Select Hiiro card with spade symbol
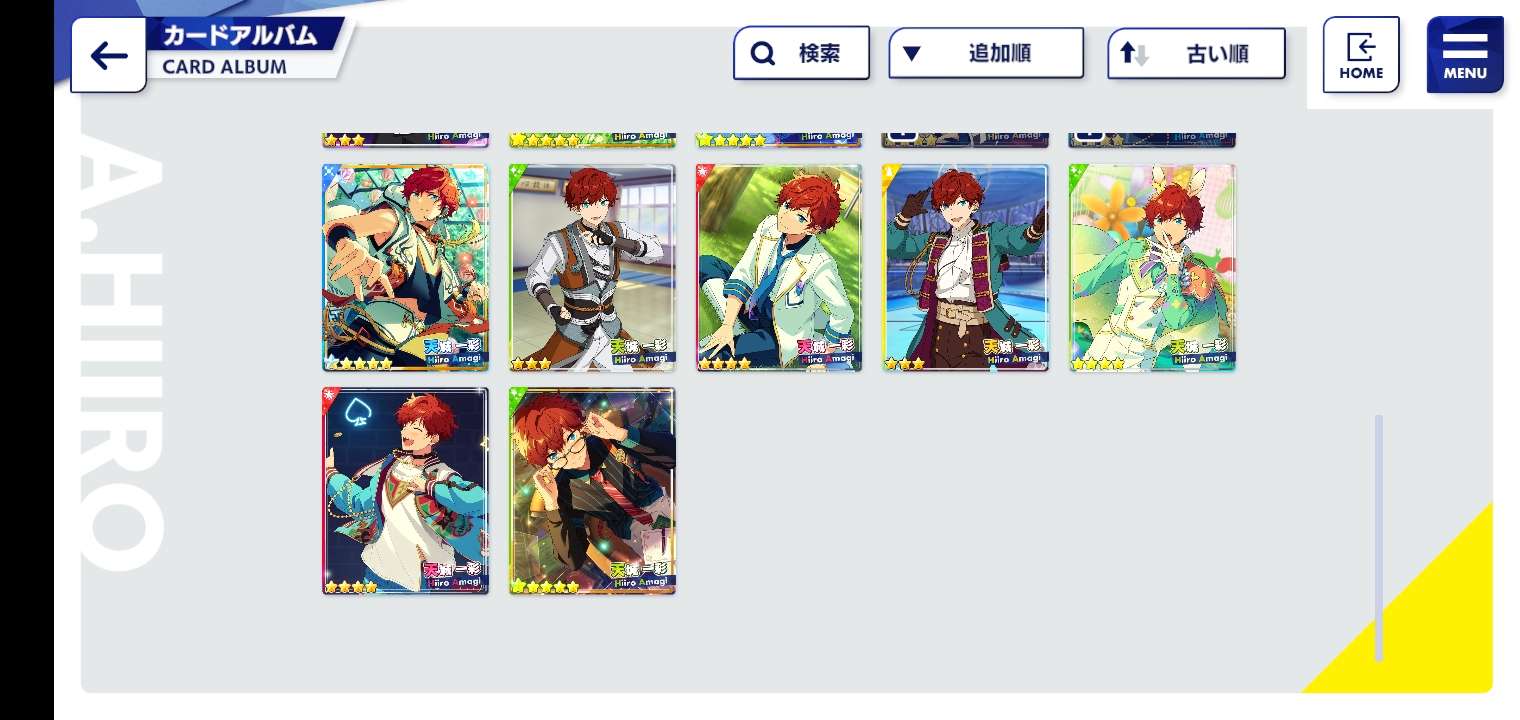Image resolution: width=1520 pixels, height=720 pixels. 405,491
